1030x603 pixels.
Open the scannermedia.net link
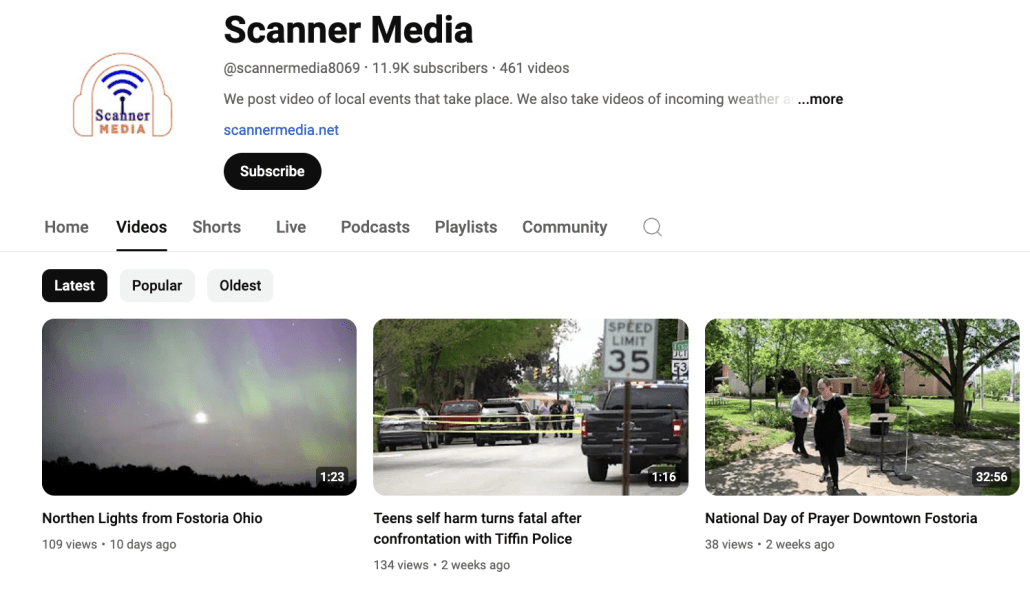(281, 130)
